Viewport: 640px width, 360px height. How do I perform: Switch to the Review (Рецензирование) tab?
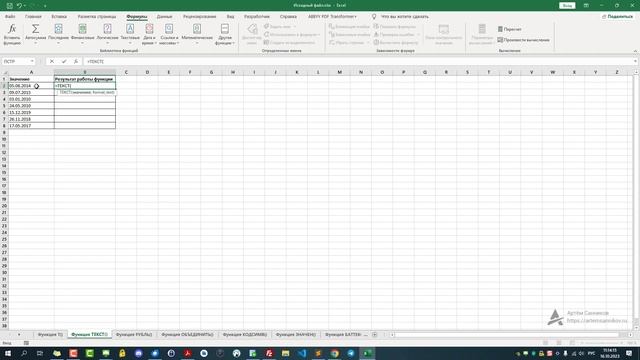(200, 16)
